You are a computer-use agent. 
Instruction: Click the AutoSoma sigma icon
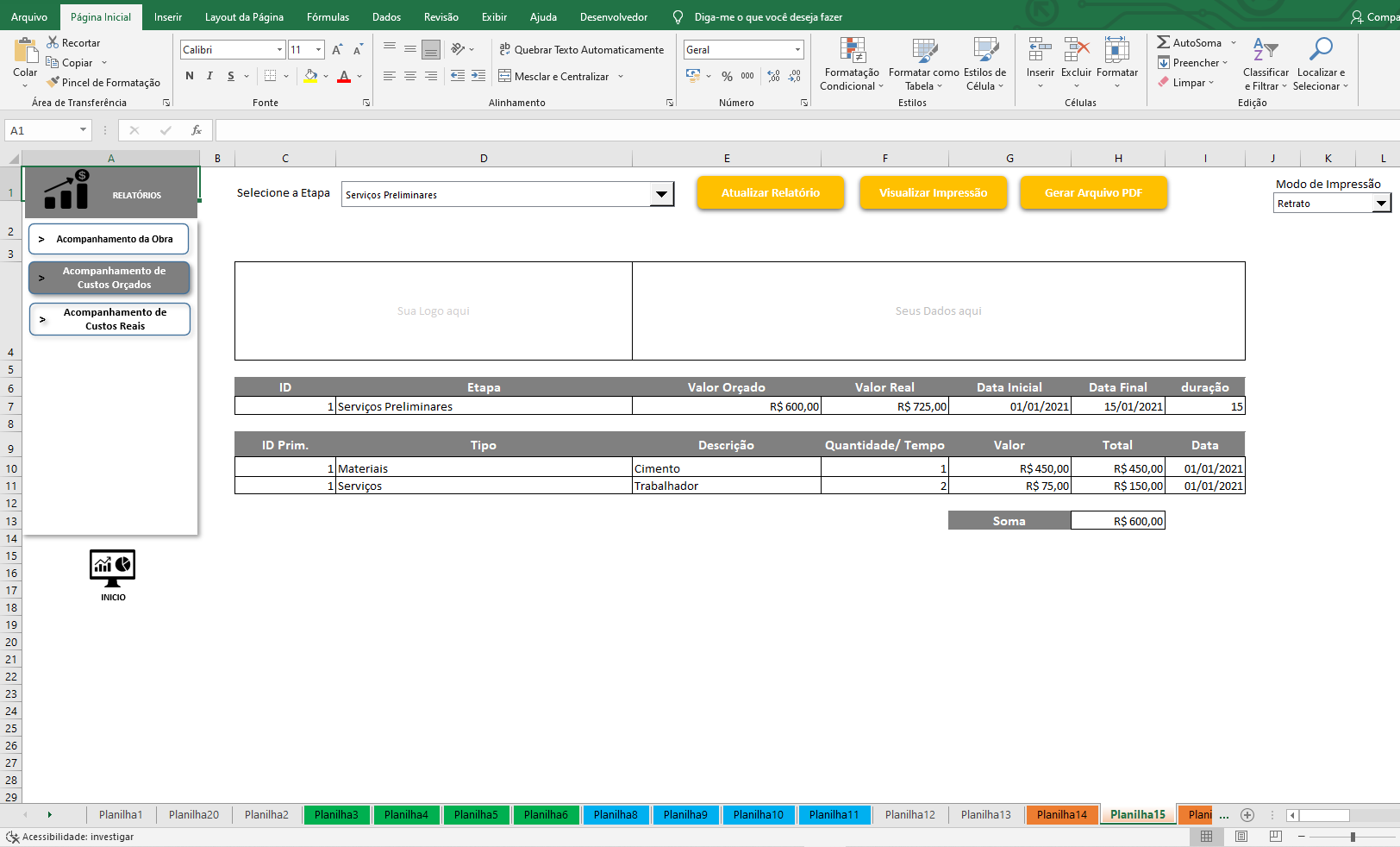(1163, 42)
